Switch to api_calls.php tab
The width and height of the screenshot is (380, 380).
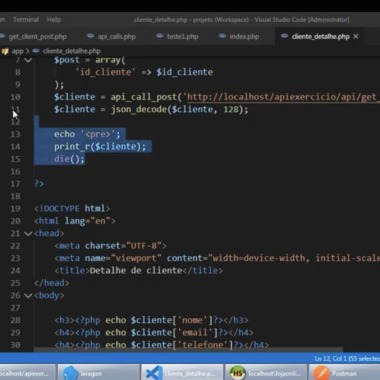pyautogui.click(x=116, y=37)
